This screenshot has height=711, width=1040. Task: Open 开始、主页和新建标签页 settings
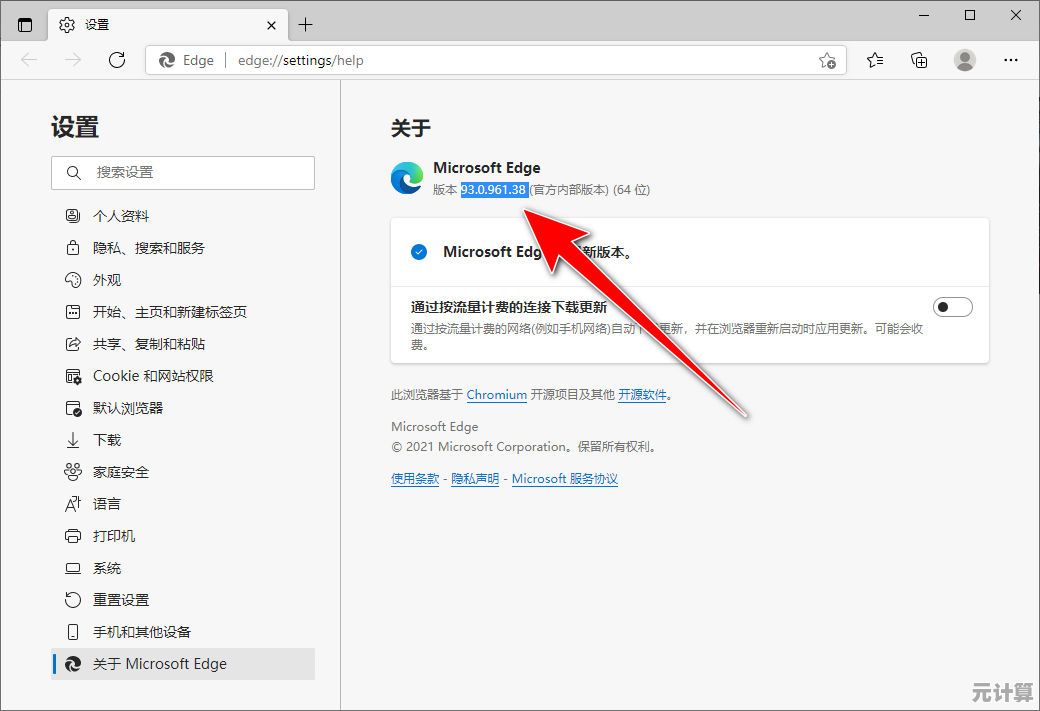[x=183, y=312]
